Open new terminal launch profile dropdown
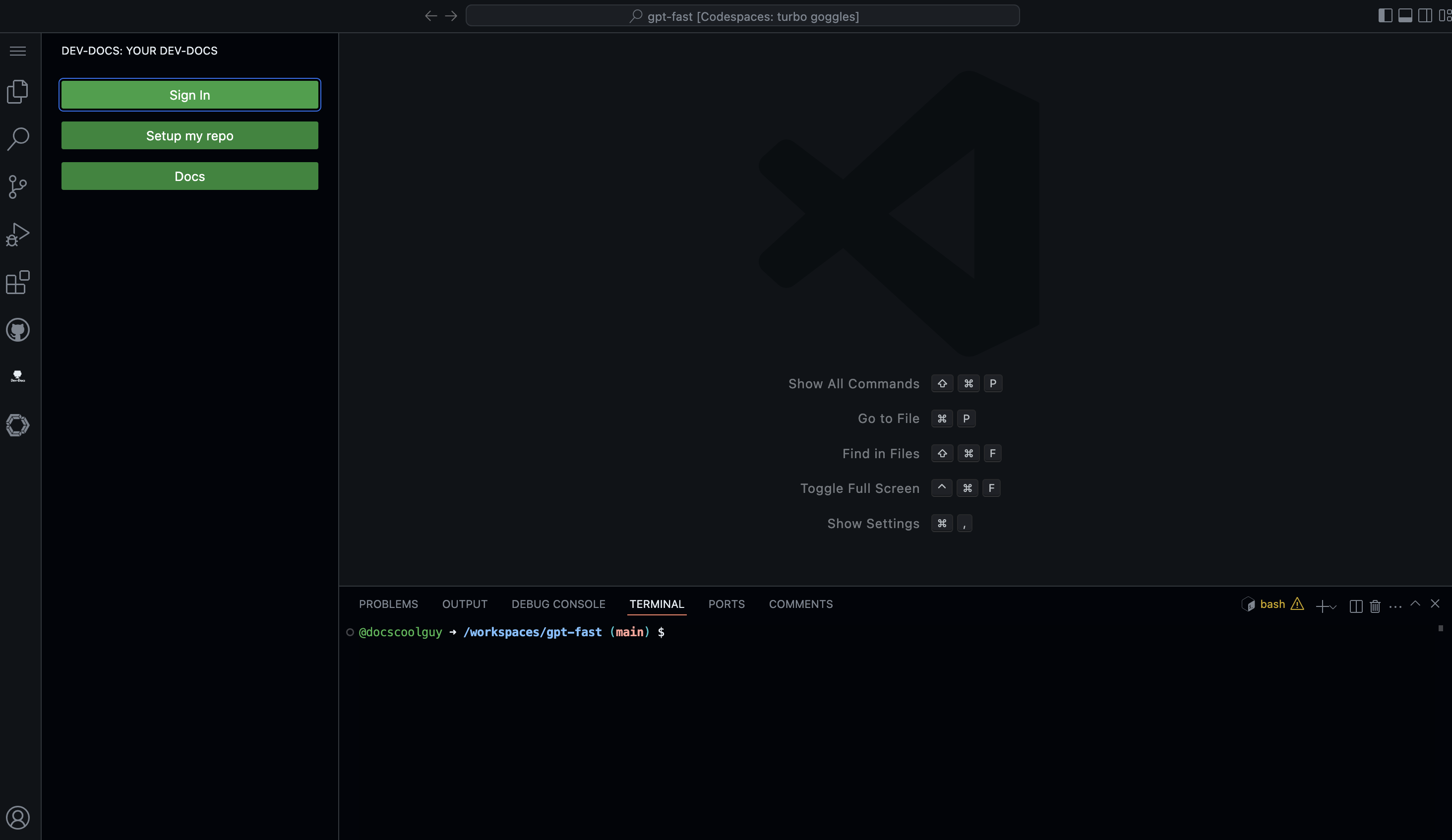Screen dimensions: 1452x840 (1333, 606)
